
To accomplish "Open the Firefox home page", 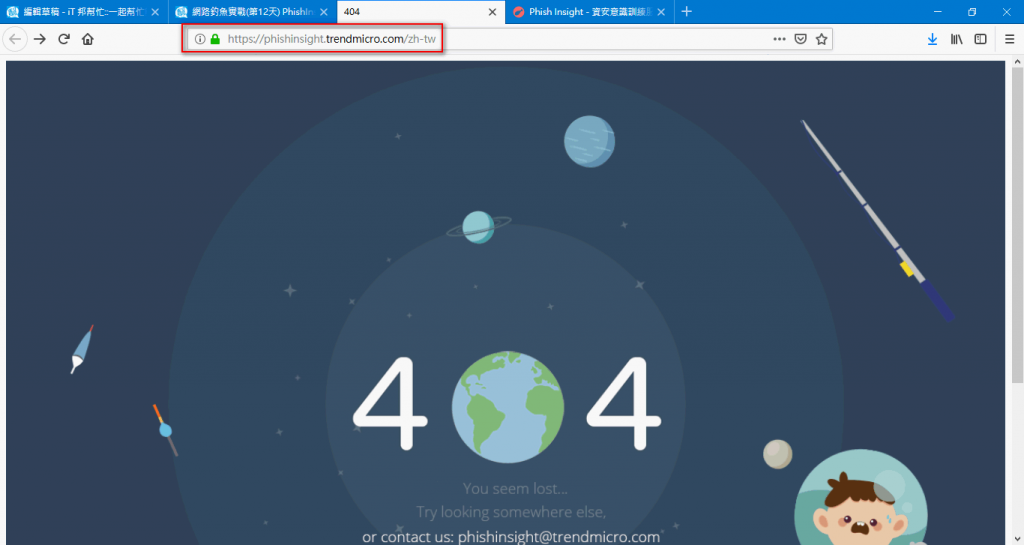I will pos(88,39).
